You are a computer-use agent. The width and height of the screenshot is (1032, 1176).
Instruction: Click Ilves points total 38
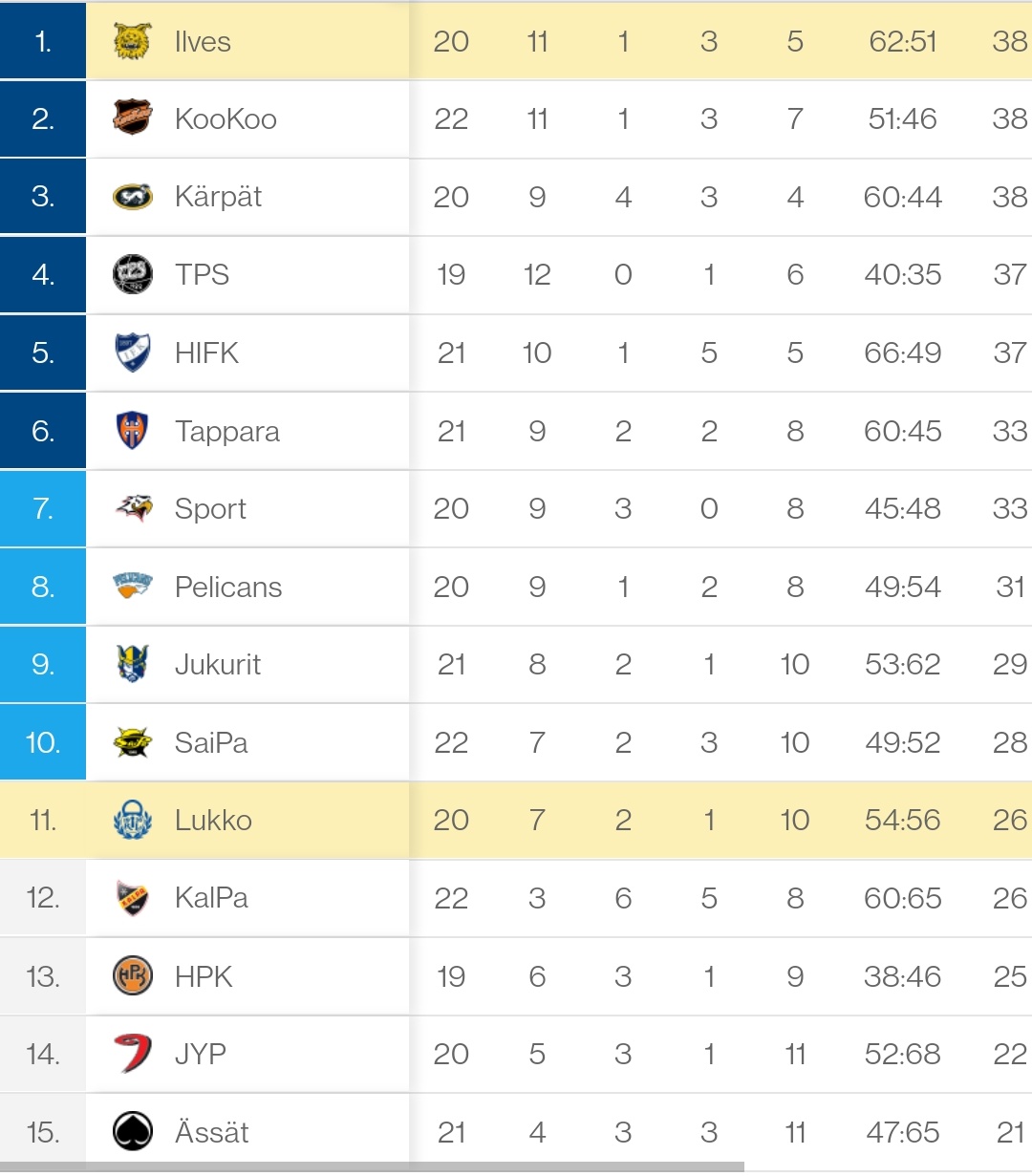point(1009,41)
